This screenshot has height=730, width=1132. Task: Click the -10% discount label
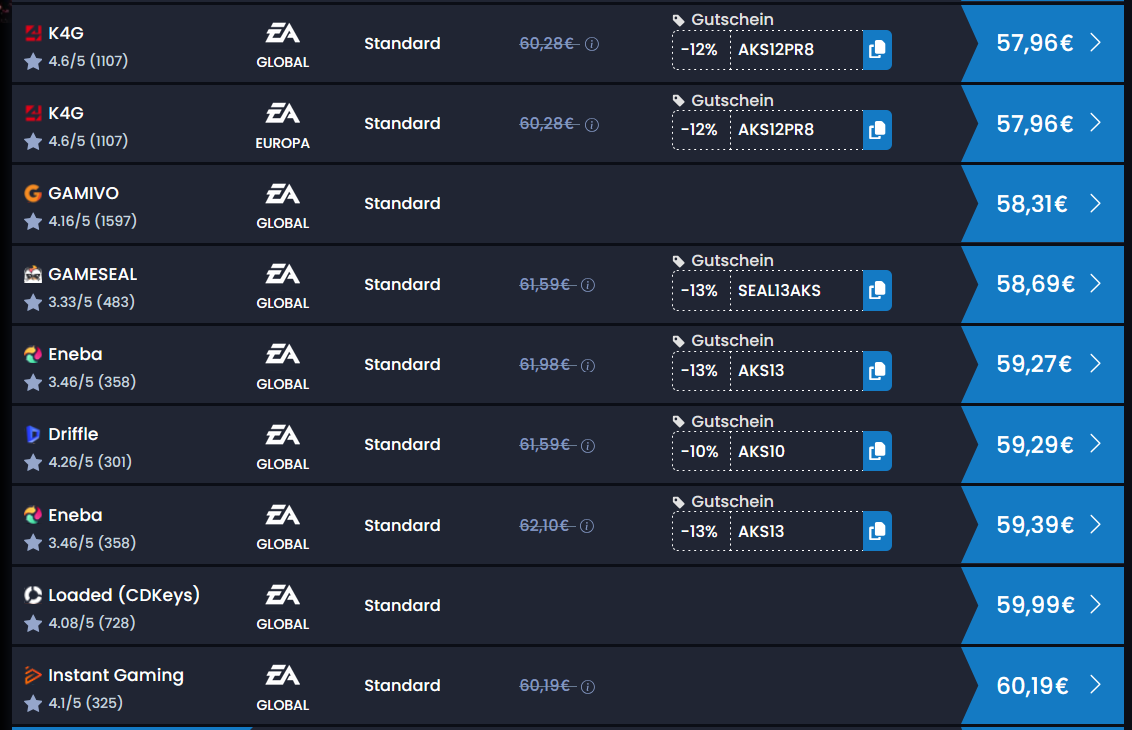click(x=699, y=451)
